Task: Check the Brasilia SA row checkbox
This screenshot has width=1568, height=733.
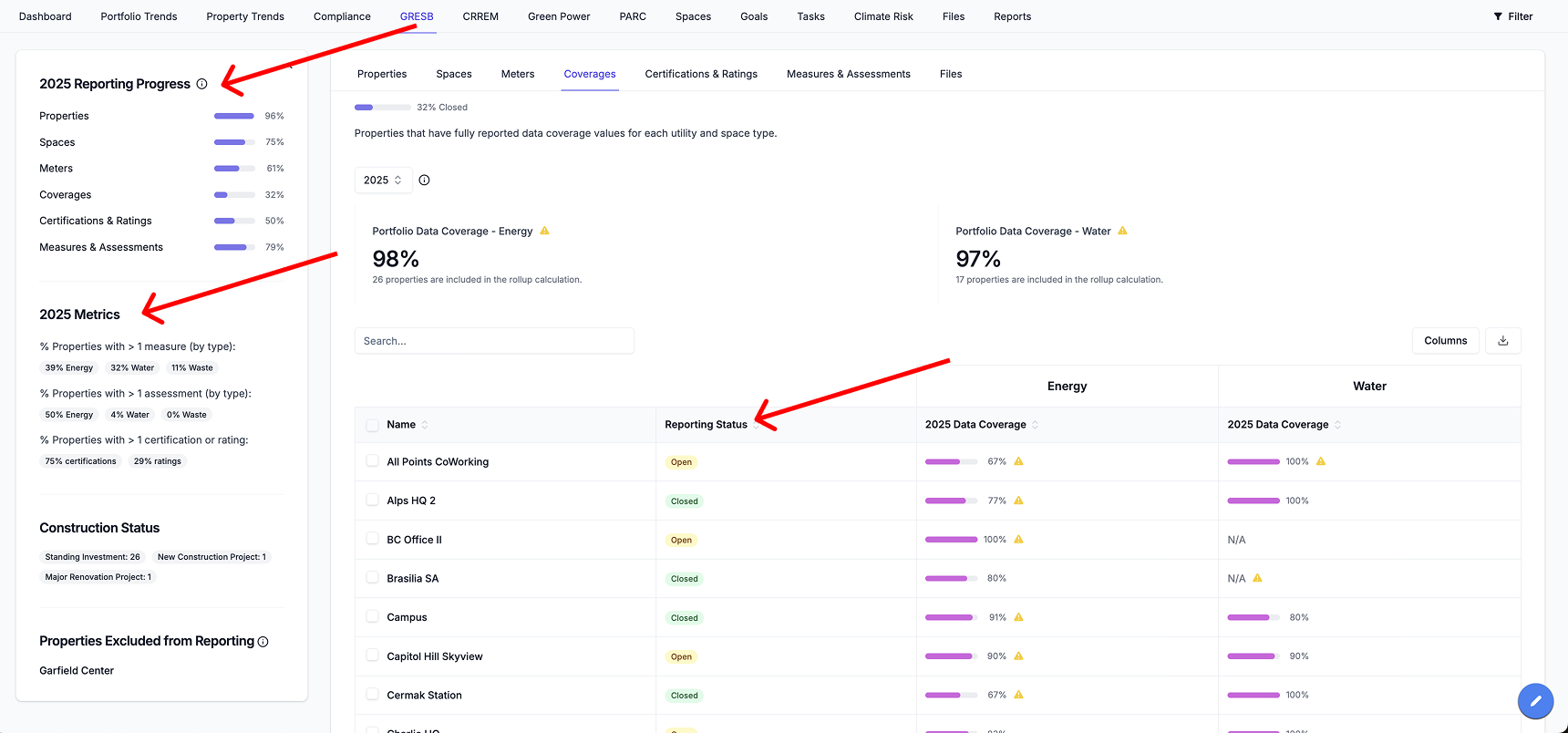Action: coord(372,577)
